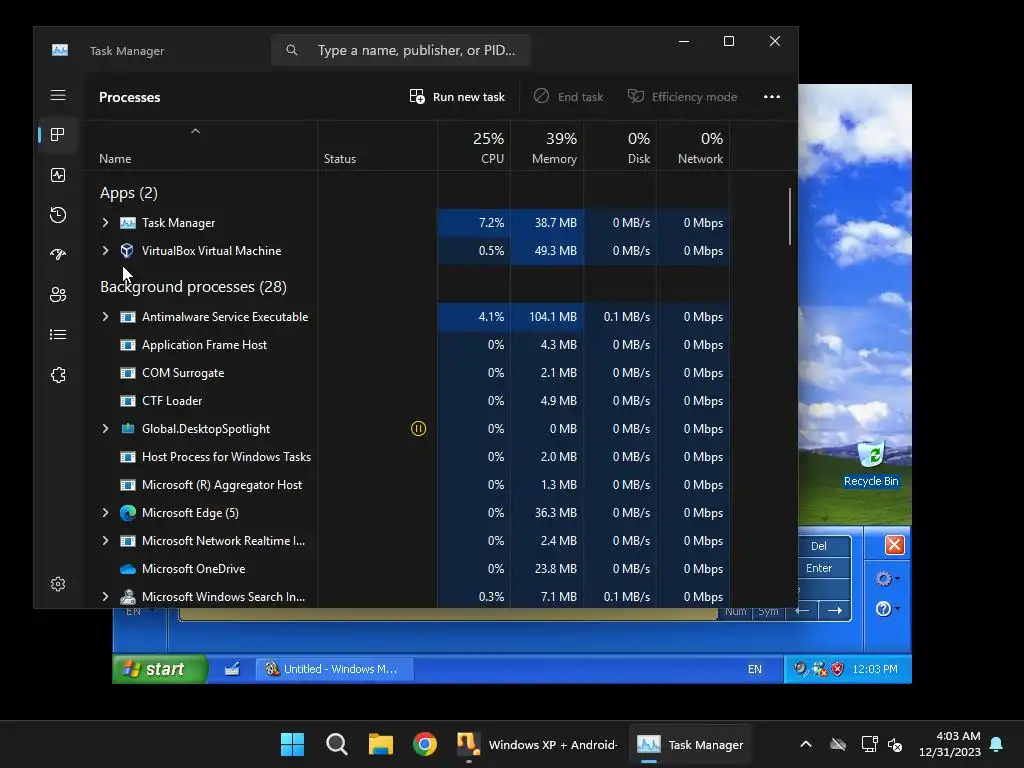
Task: Click the VirtualBox Virtual Machine process icon
Action: click(127, 251)
